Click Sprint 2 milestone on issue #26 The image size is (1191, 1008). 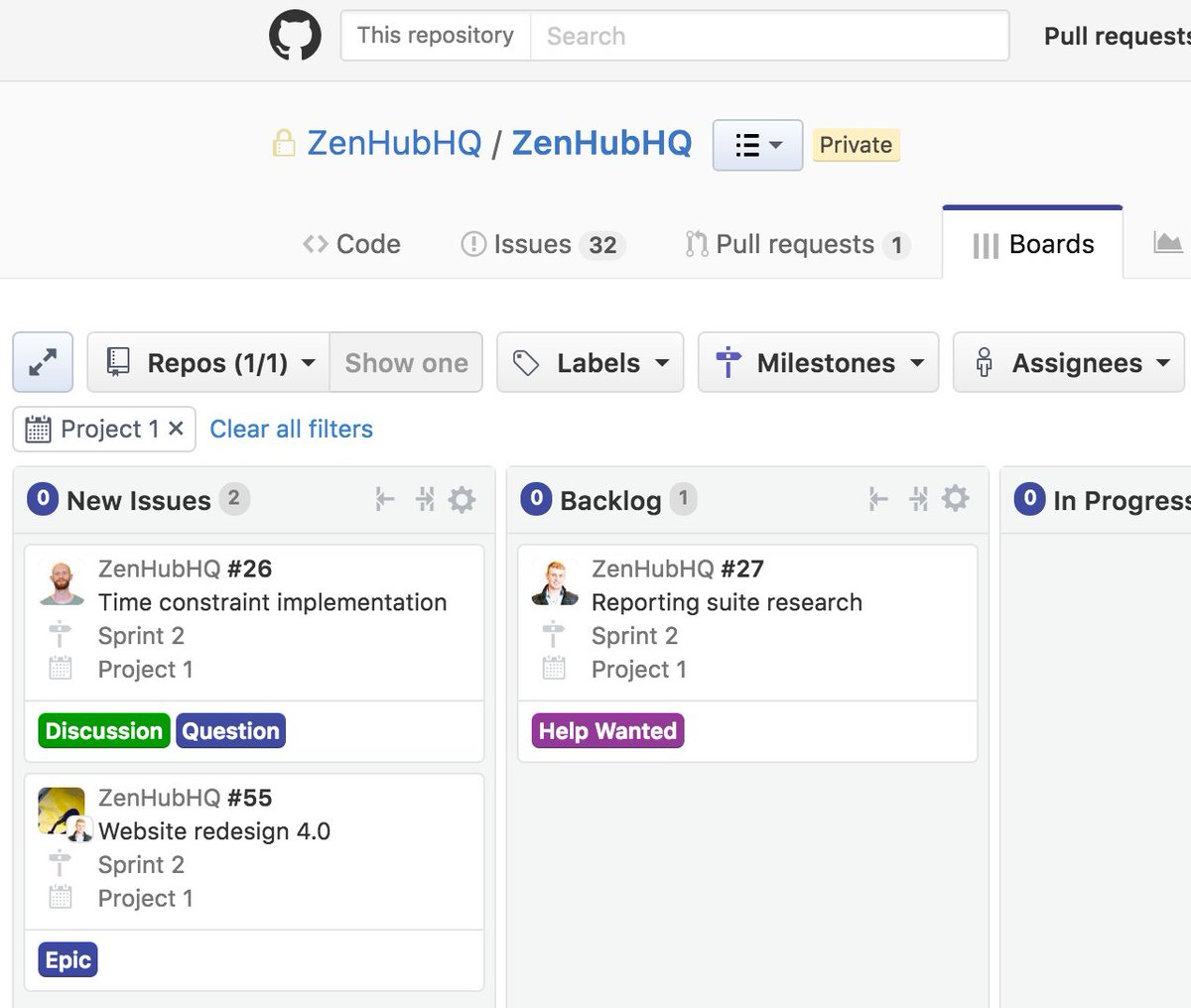tap(141, 636)
